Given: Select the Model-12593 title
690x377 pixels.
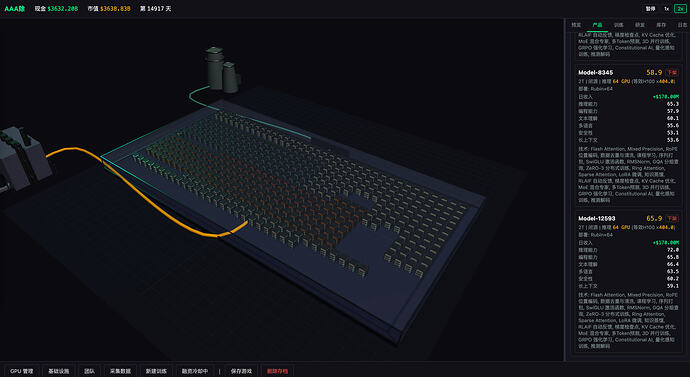Looking at the screenshot, I should coord(597,219).
